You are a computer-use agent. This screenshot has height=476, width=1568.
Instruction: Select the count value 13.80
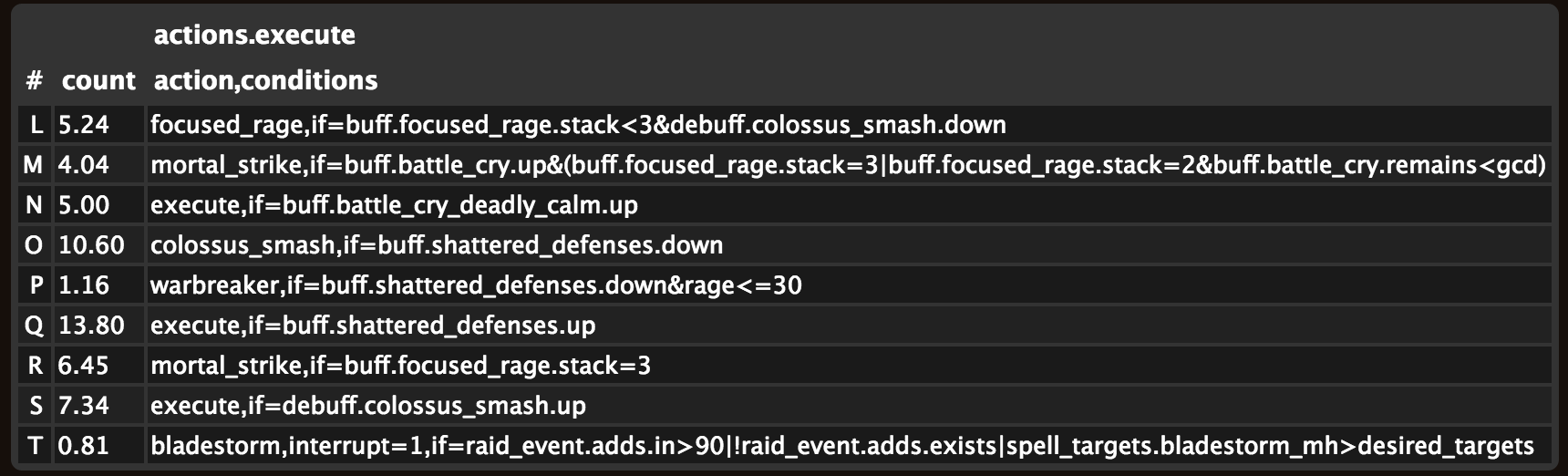tap(91, 326)
